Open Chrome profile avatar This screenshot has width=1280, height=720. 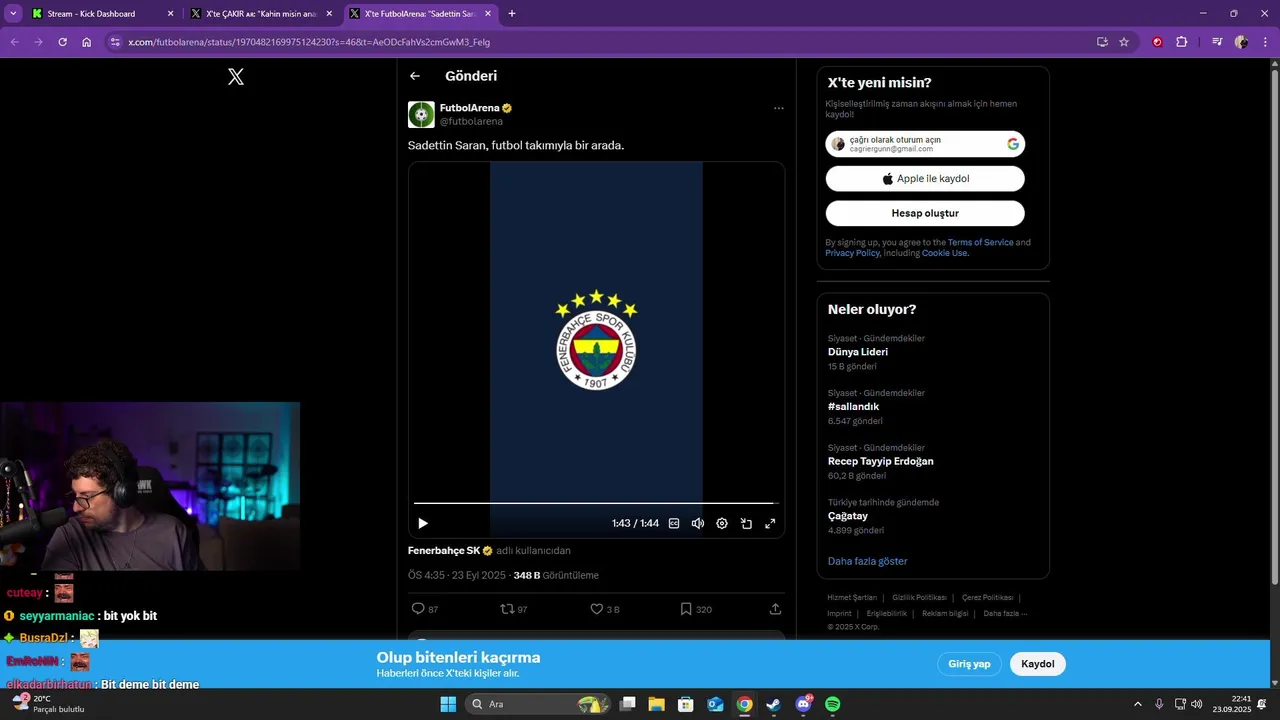(1241, 42)
